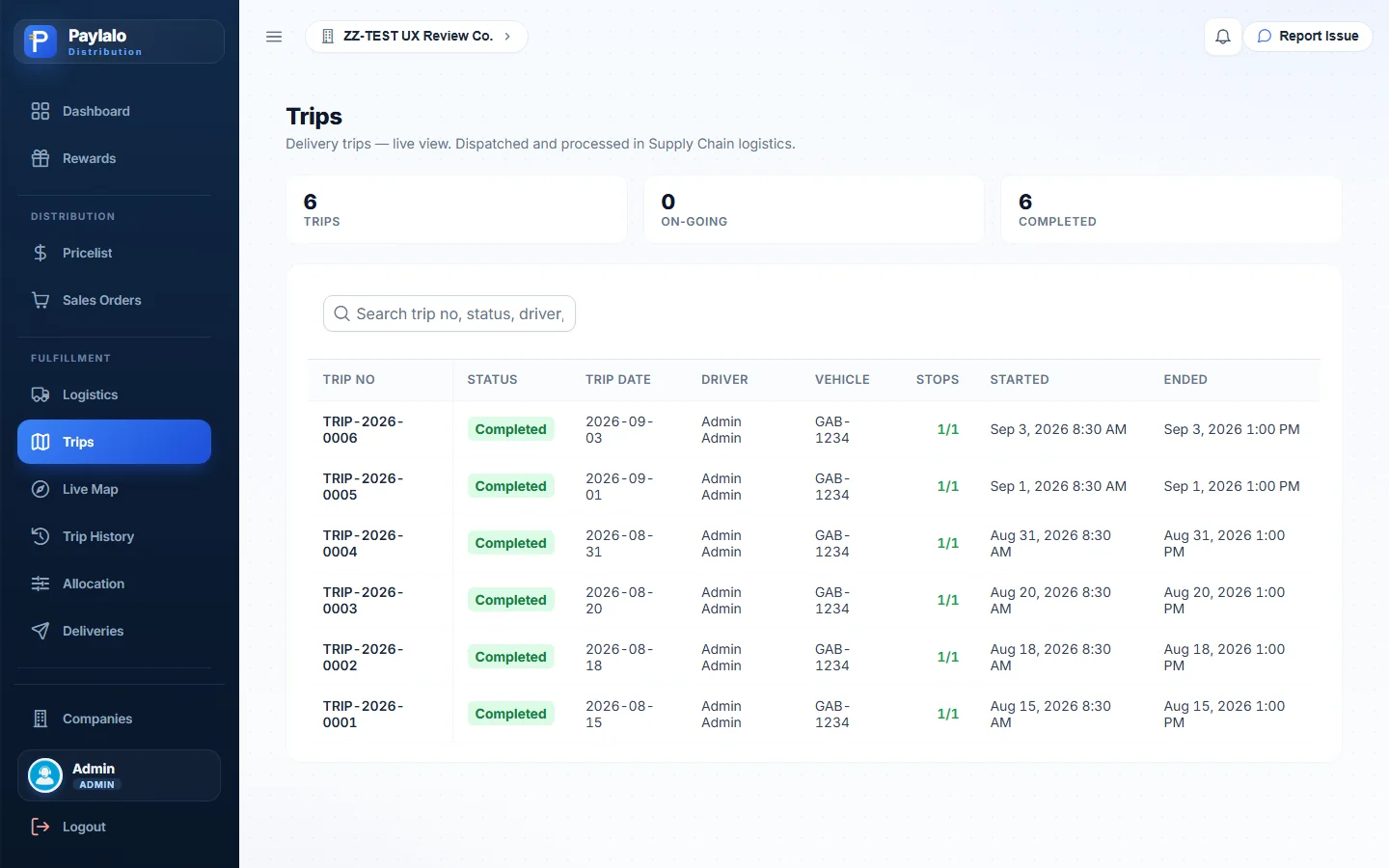This screenshot has height=868, width=1389.
Task: Click stops 1/1 in TRIP-2026-0002 row
Action: tap(948, 657)
